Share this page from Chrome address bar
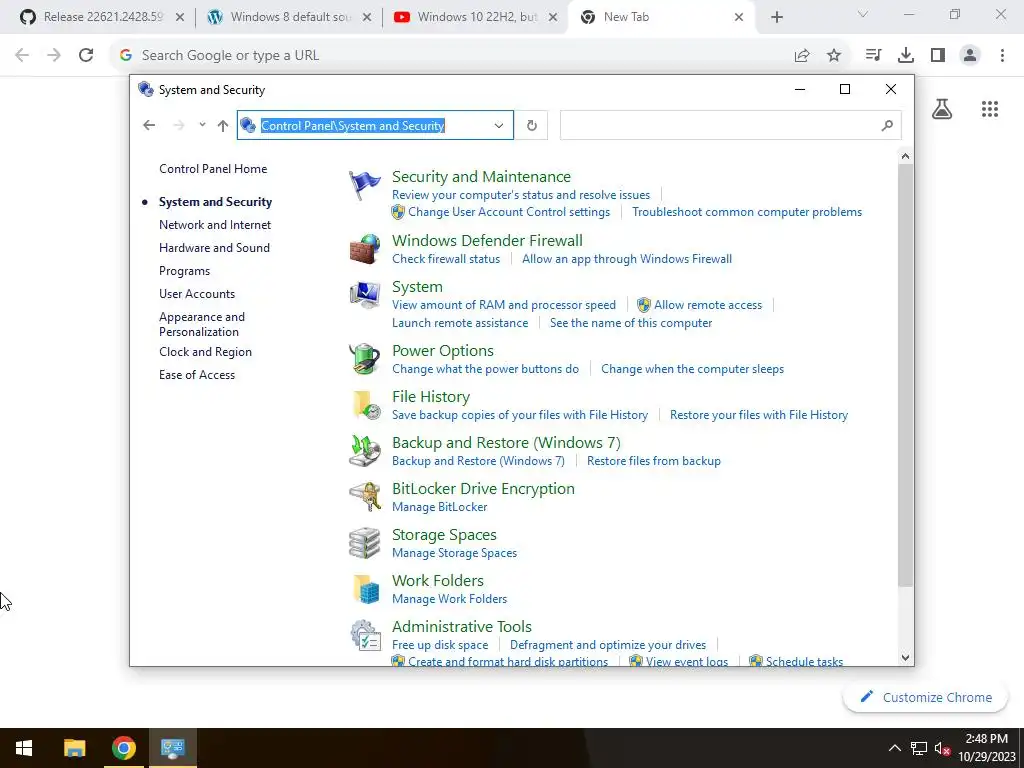This screenshot has width=1024, height=768. click(x=802, y=56)
